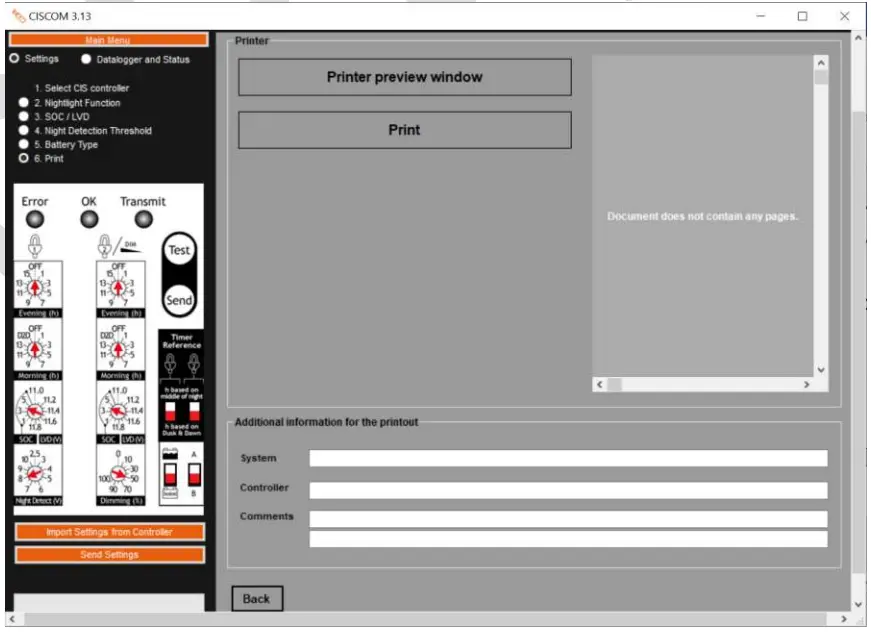
Task: Click the Back button
Action: pos(257,598)
